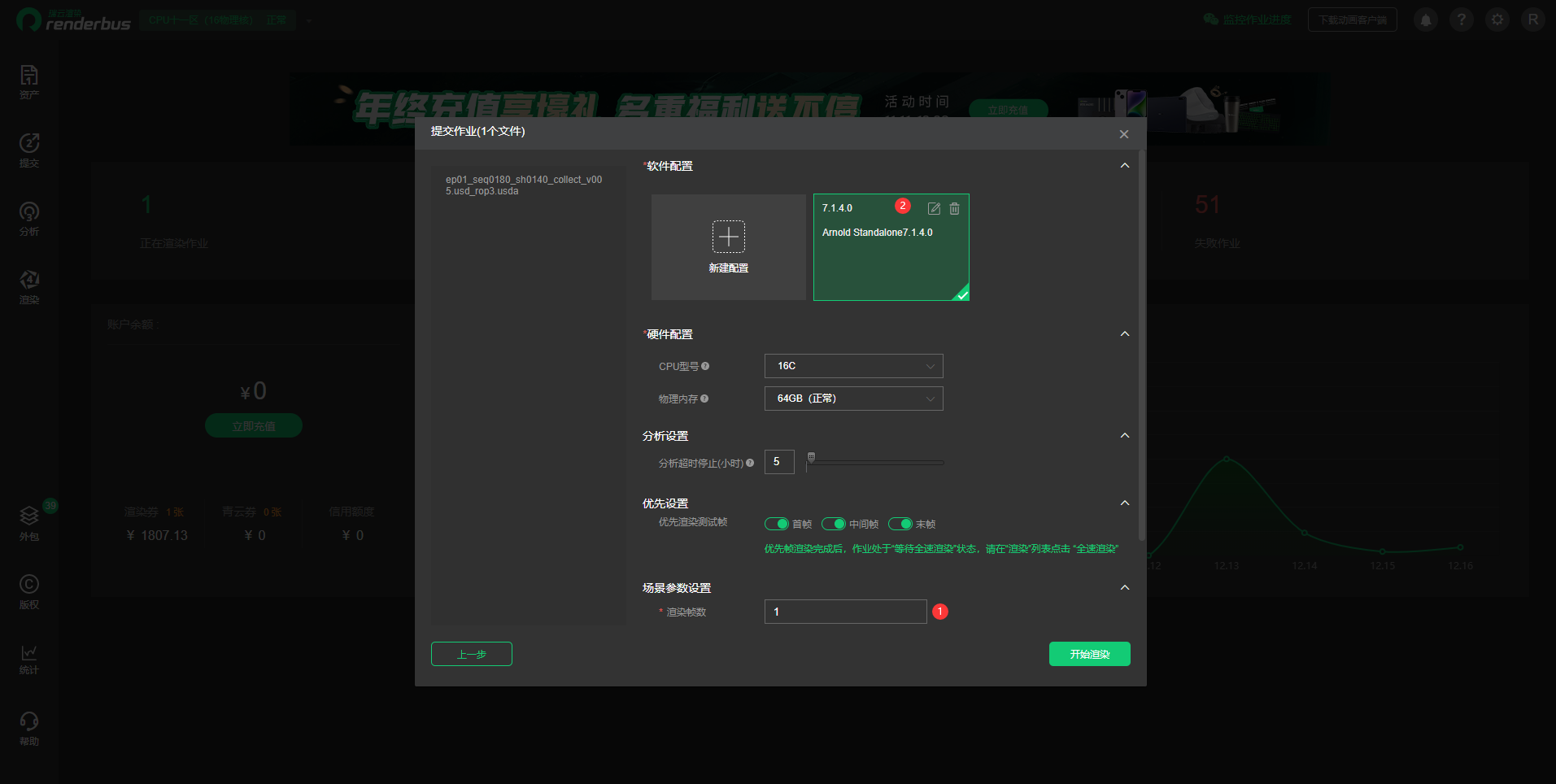Click the green 优先帧渲染完成后 hint text
The width and height of the screenshot is (1556, 784).
[941, 549]
